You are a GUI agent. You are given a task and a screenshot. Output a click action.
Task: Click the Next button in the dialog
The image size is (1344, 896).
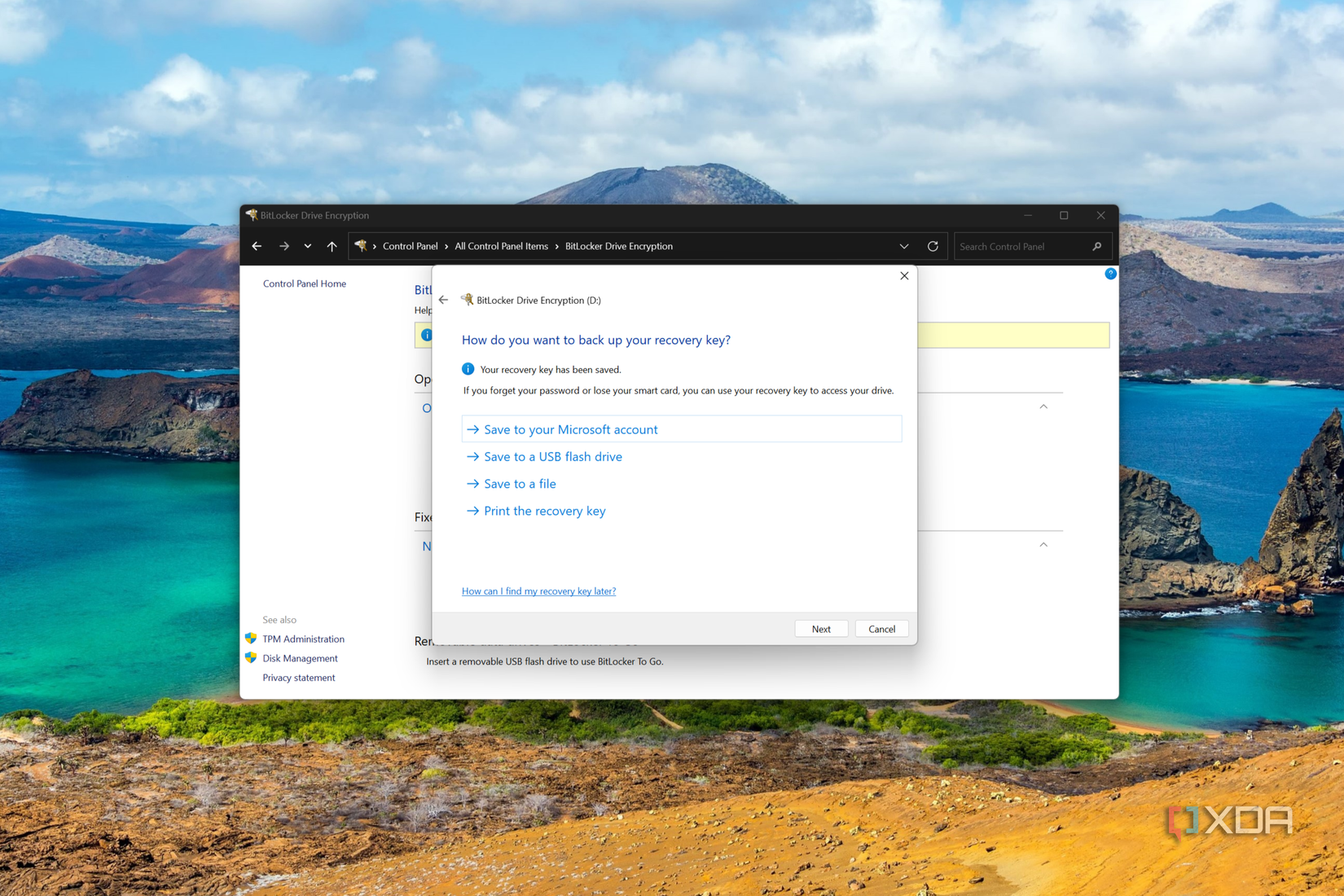820,628
